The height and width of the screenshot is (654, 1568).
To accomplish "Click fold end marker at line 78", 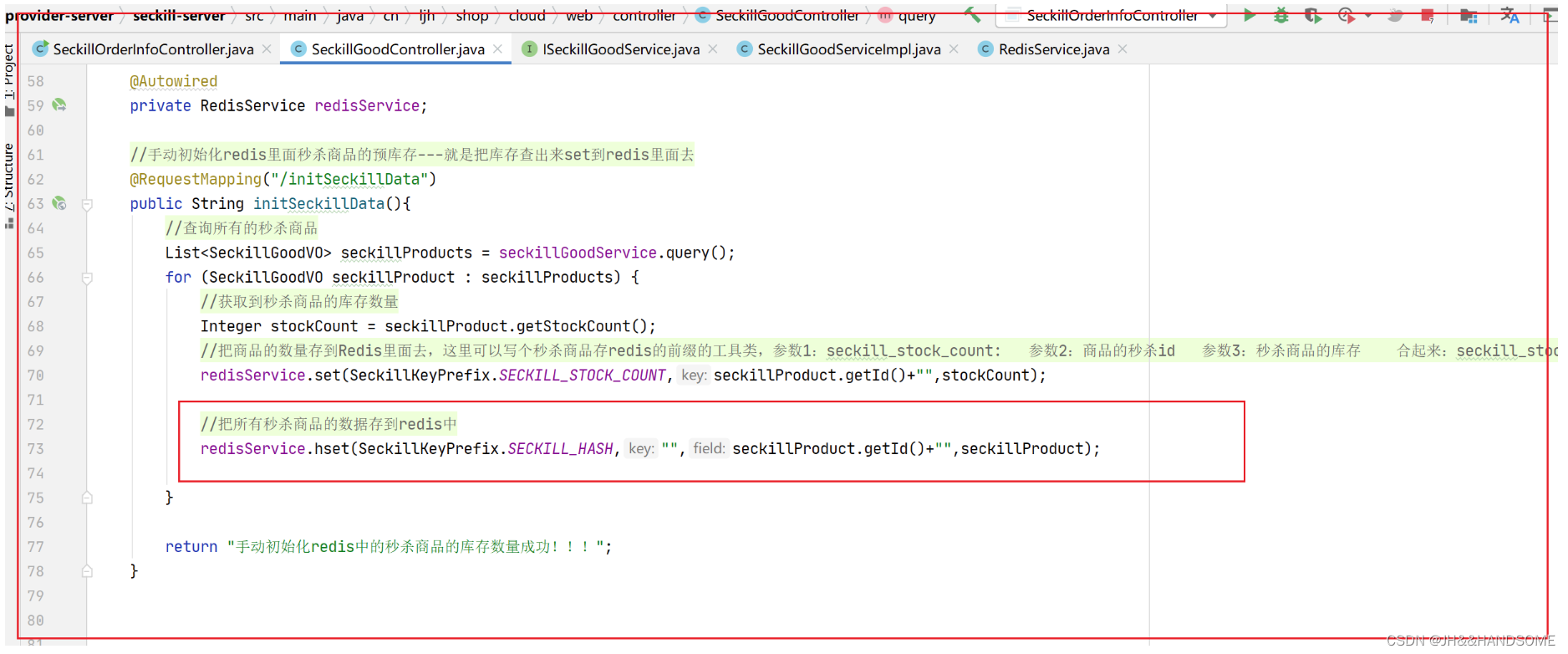I will point(87,571).
